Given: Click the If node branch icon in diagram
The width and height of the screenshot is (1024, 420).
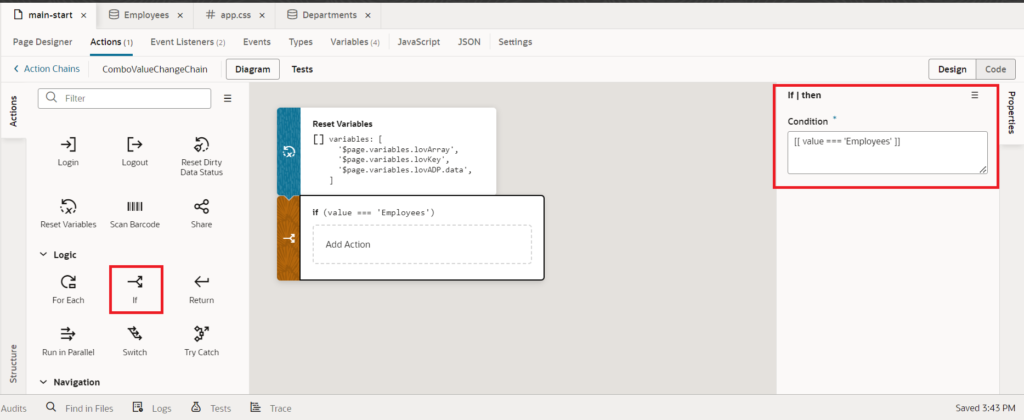Looking at the screenshot, I should click(x=289, y=238).
